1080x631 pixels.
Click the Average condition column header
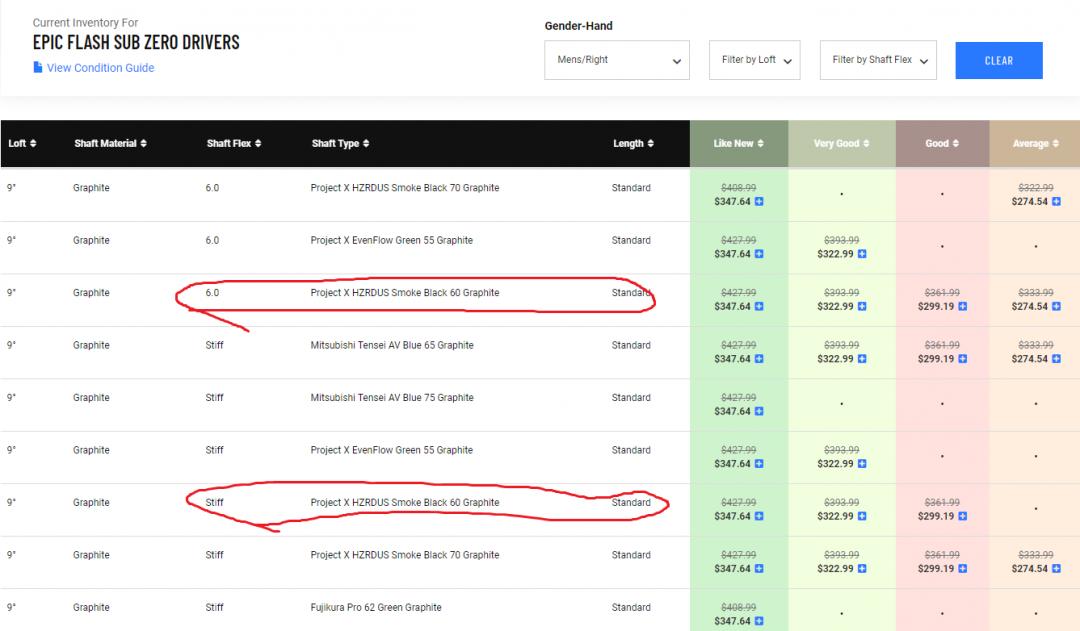[1035, 144]
